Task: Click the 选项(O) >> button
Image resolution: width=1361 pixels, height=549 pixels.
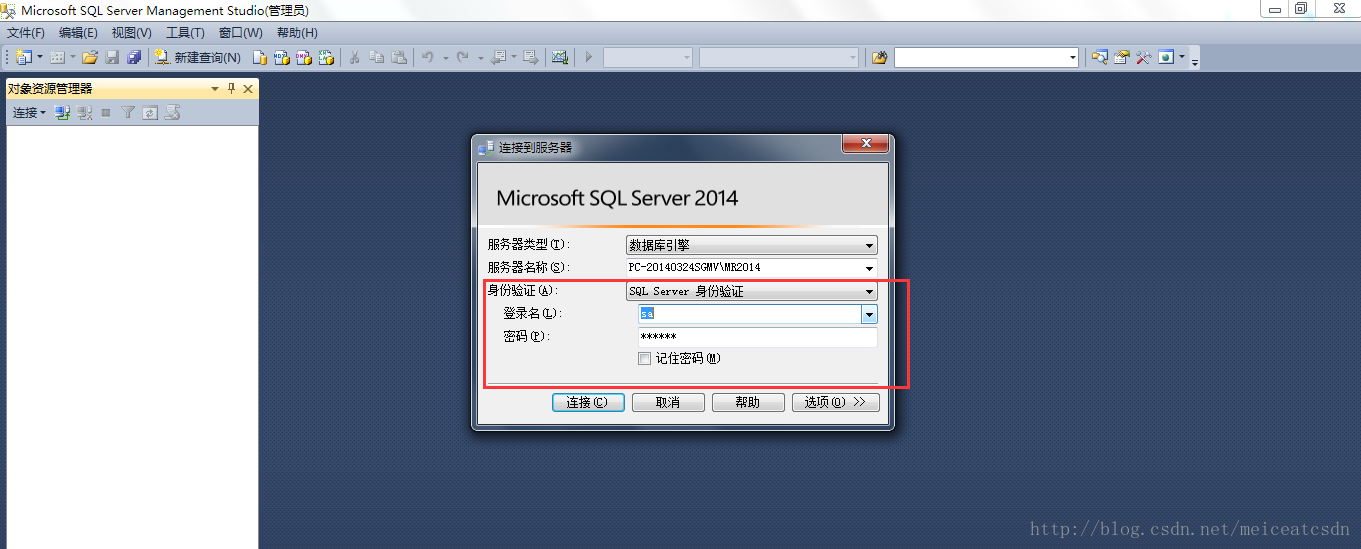Action: point(836,402)
